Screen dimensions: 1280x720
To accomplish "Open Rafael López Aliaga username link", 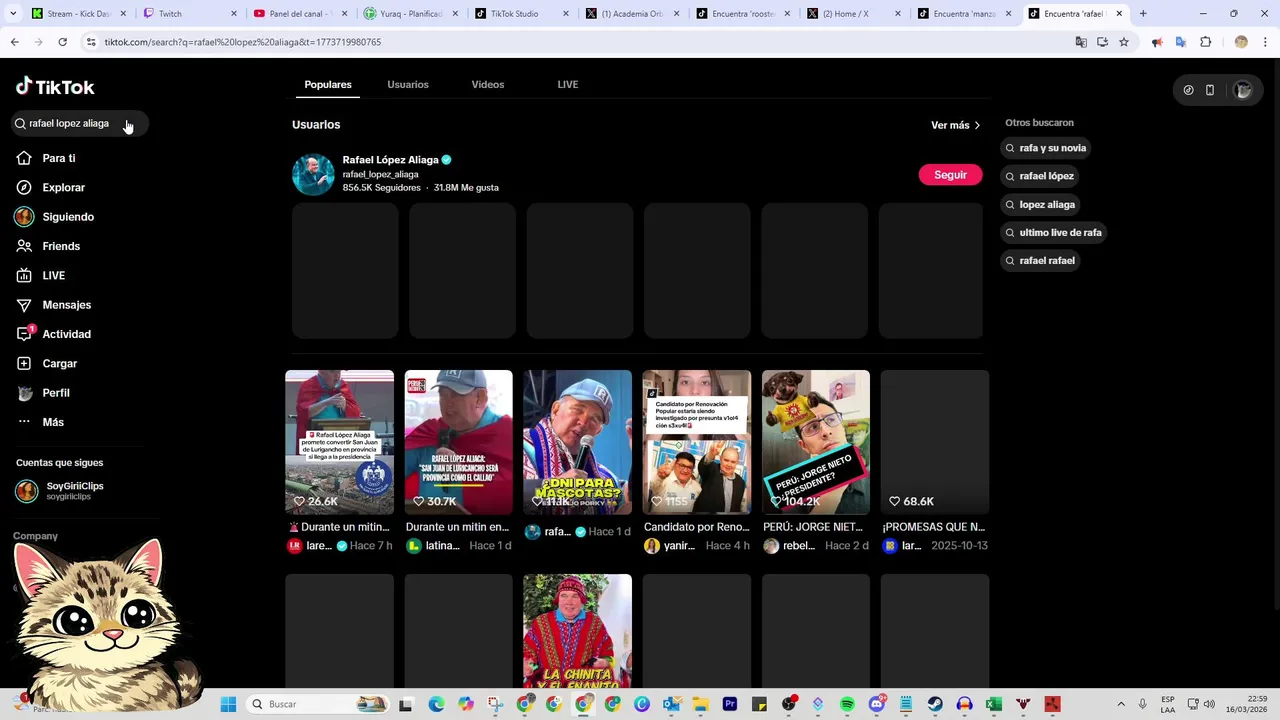I will click(380, 174).
